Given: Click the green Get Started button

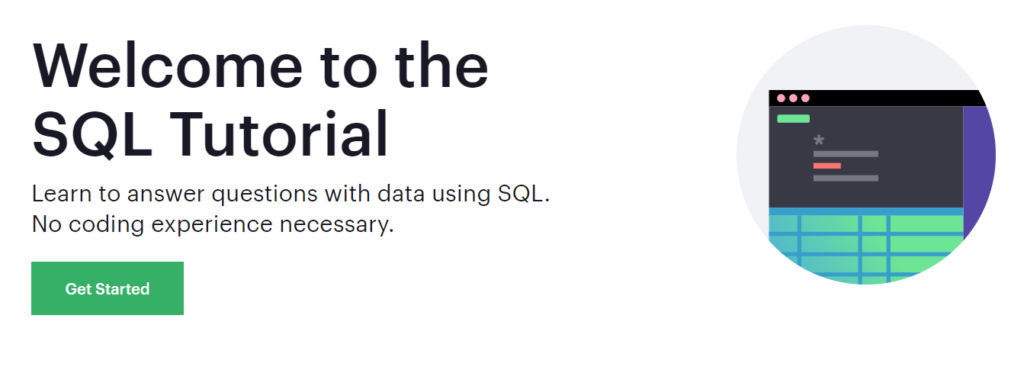Looking at the screenshot, I should pyautogui.click(x=107, y=288).
